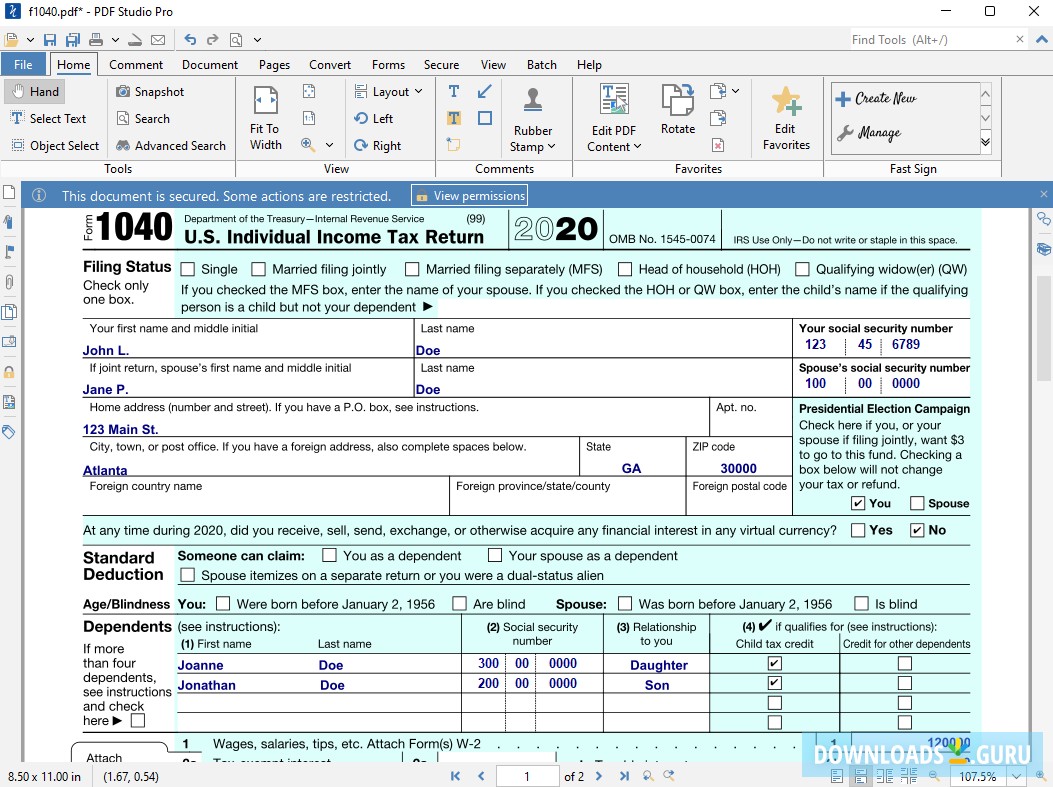Check Married filing jointly box
1053x787 pixels.
[x=259, y=269]
